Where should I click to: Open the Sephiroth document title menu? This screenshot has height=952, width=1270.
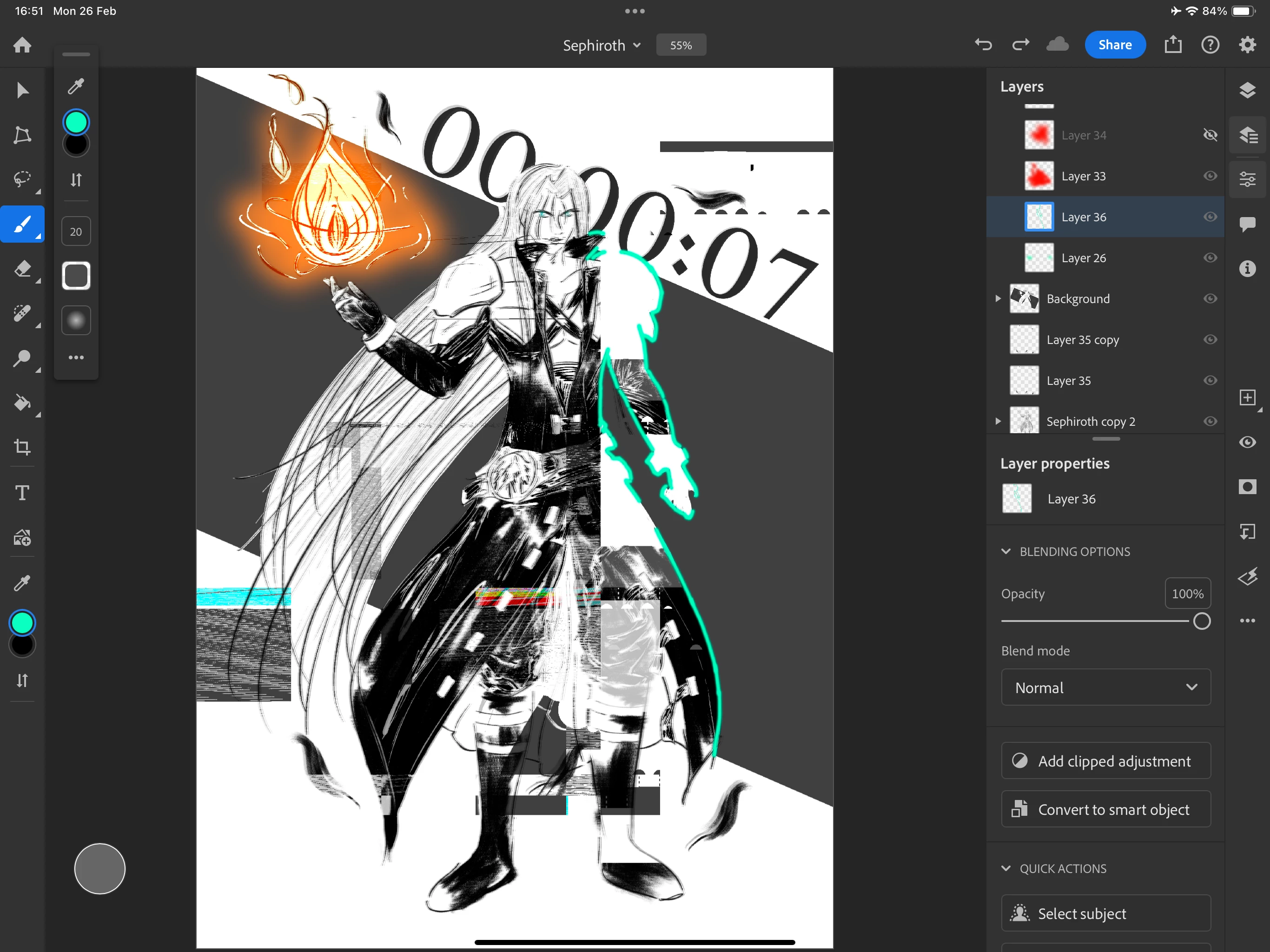point(601,46)
